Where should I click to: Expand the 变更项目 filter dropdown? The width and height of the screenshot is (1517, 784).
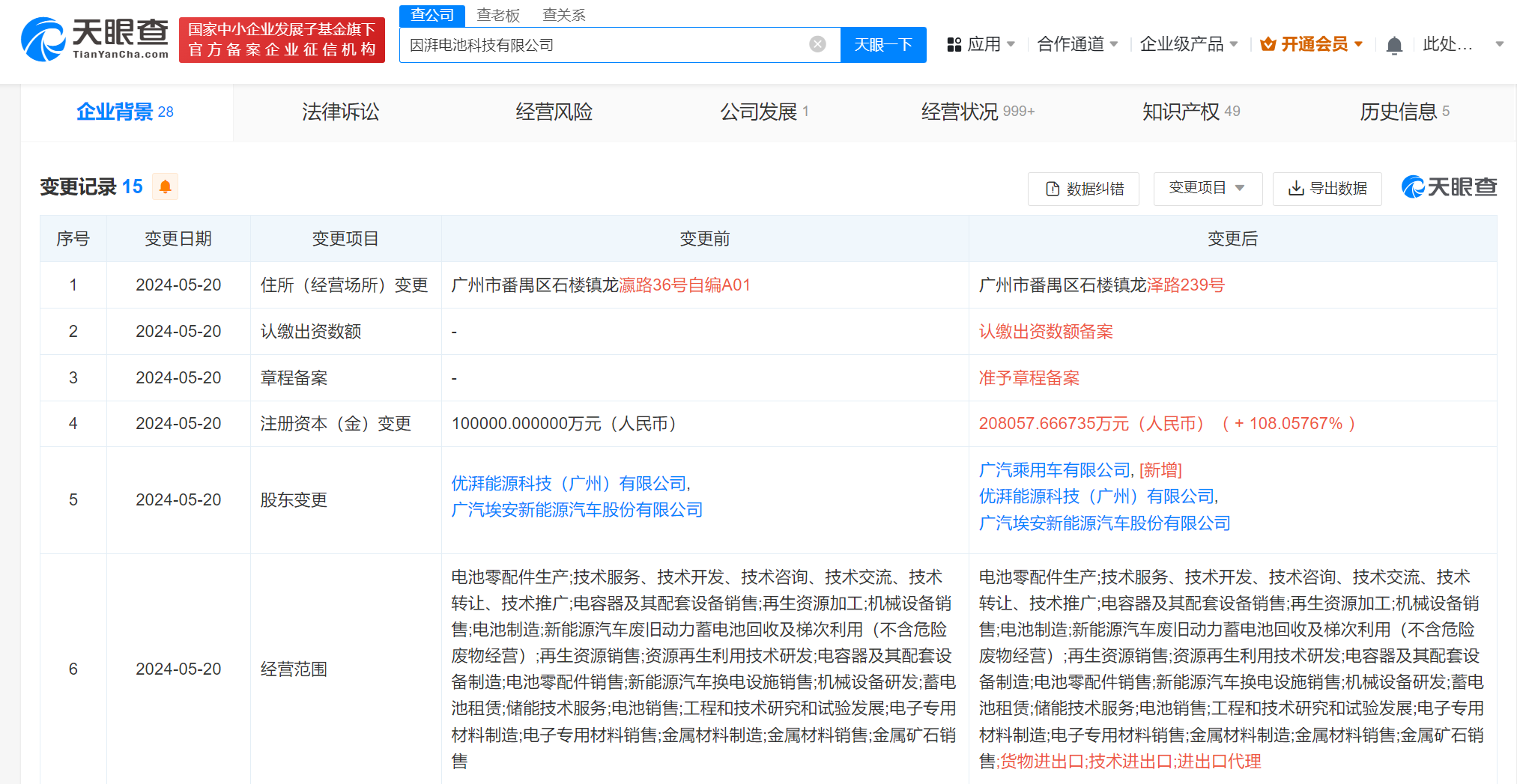[x=1207, y=188]
